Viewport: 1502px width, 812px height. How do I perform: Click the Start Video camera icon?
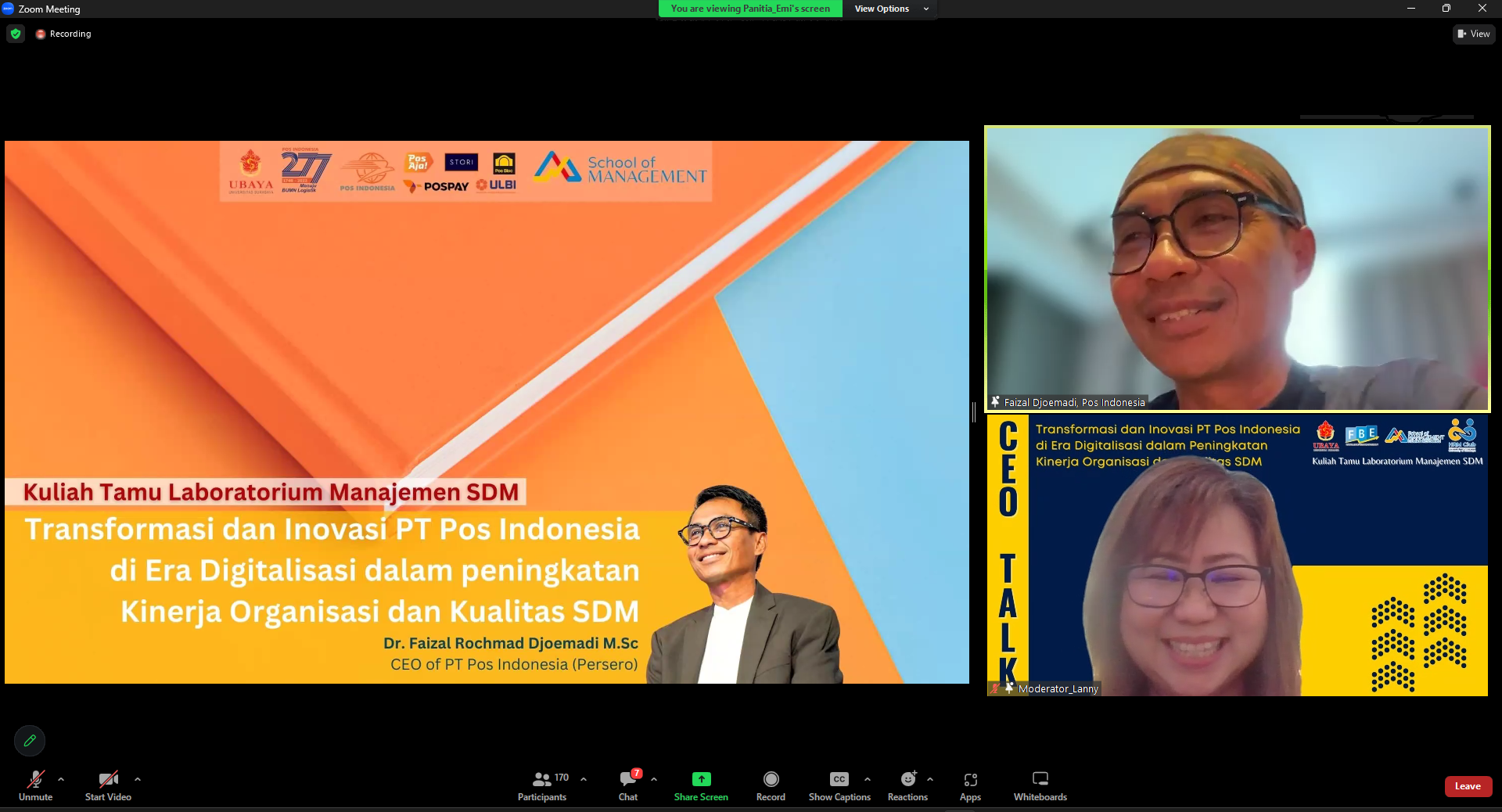click(108, 778)
